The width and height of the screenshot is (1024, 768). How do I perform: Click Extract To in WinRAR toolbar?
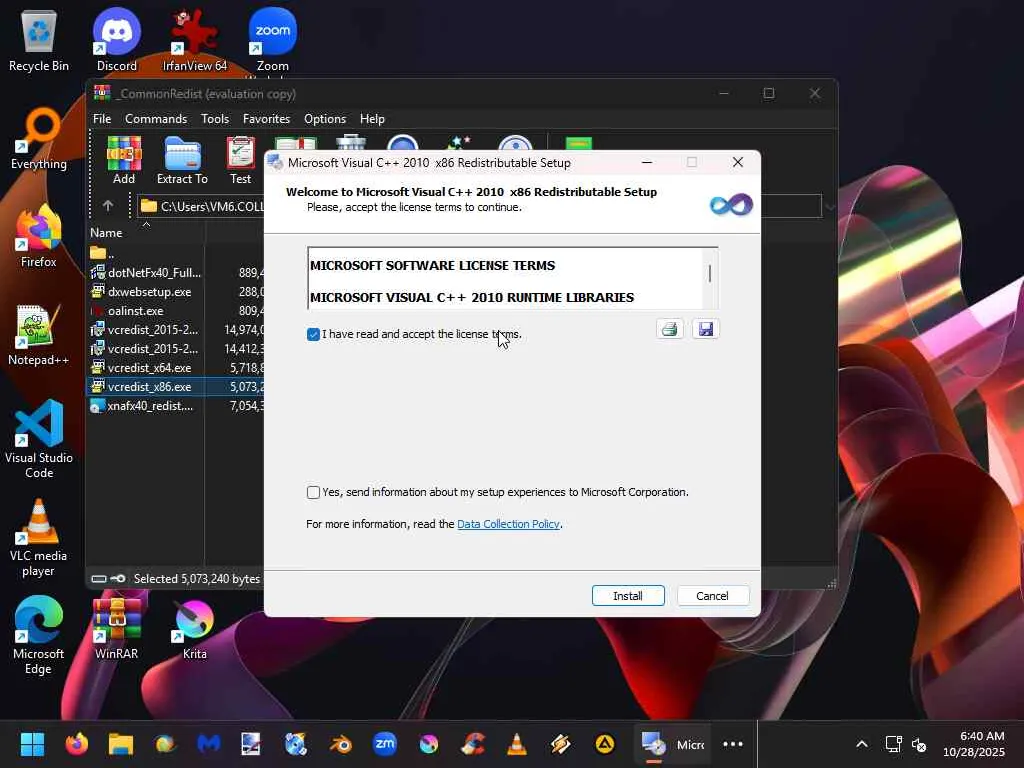[x=182, y=161]
